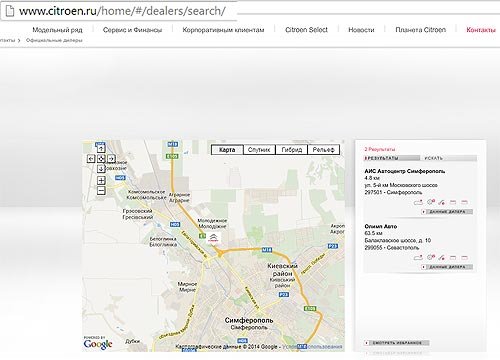Pan the map up with the arrow control
Image resolution: width=500 pixels, height=360 pixels.
(101, 149)
